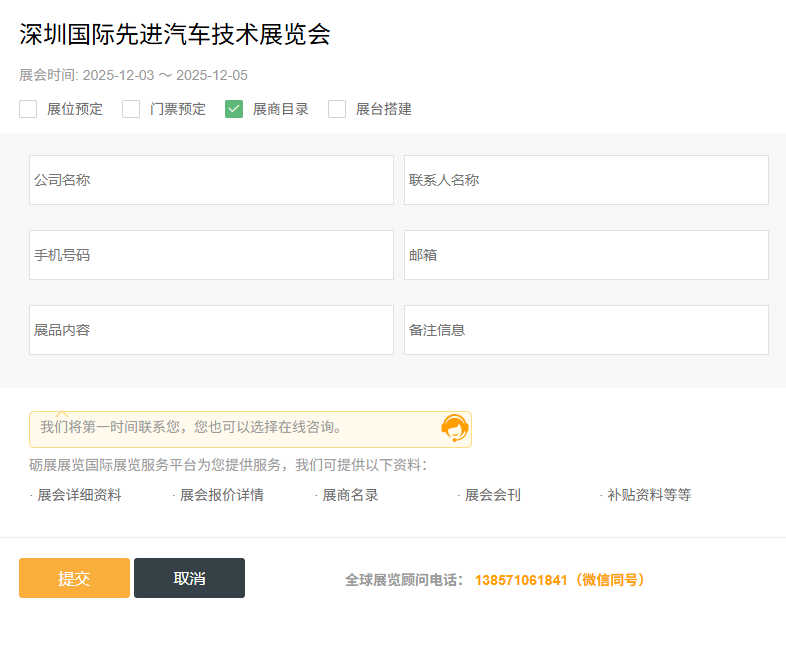Click into the 邮箱 field

point(586,255)
